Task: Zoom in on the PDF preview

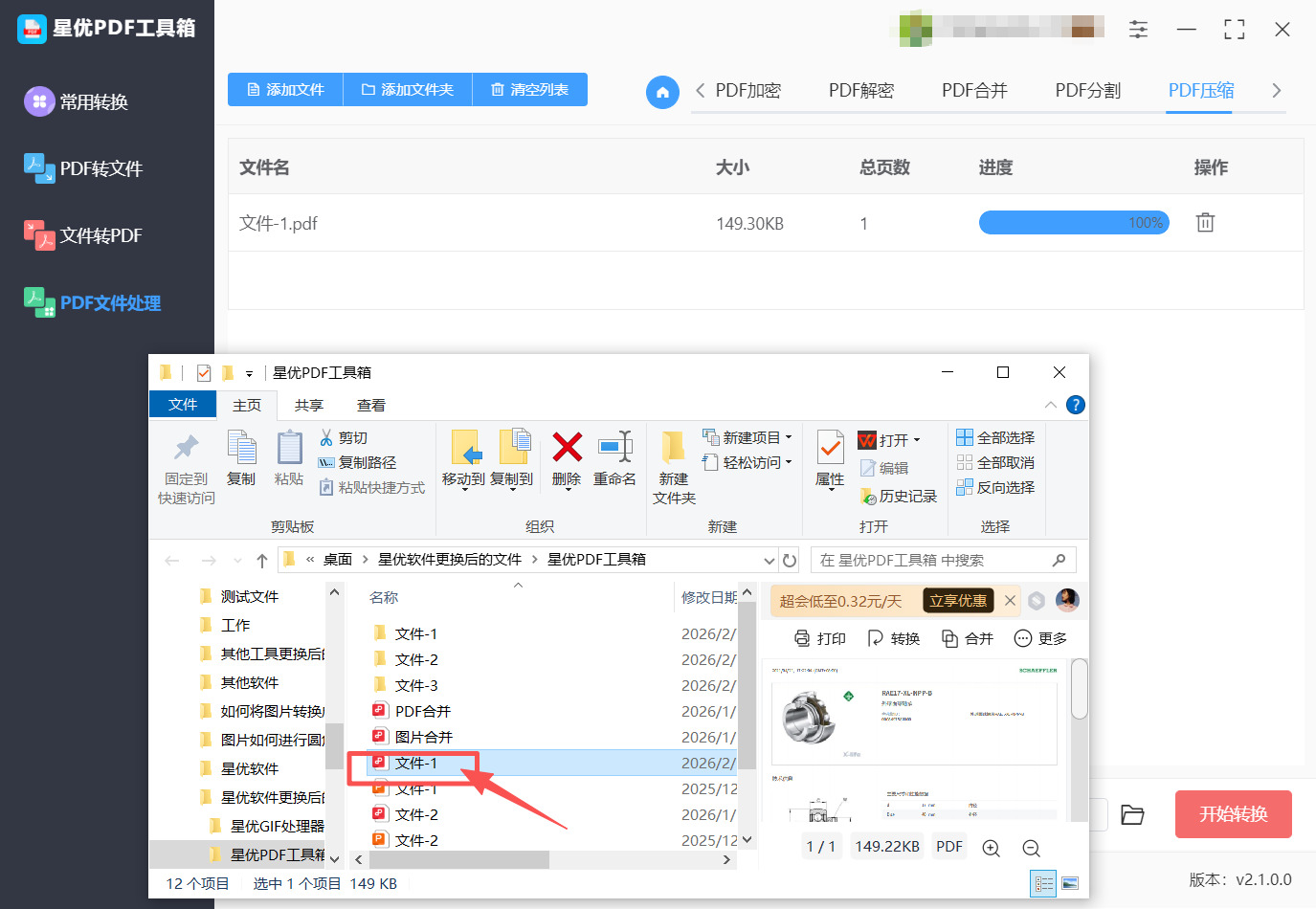Action: coord(992,848)
